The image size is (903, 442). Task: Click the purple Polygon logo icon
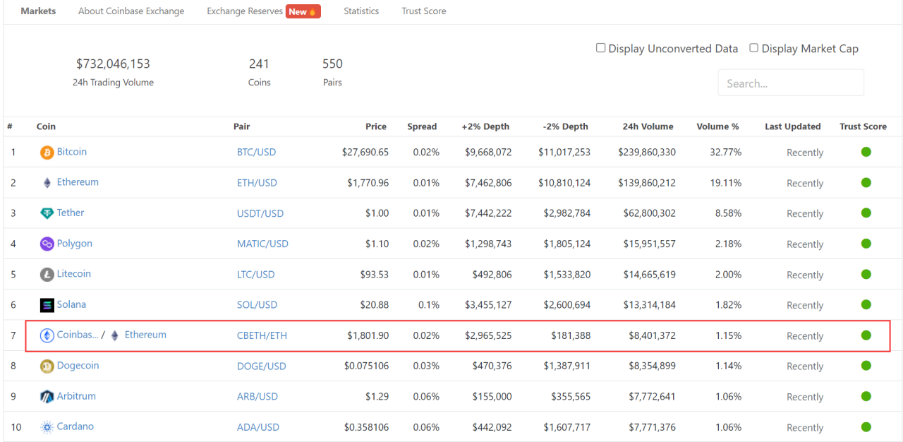click(x=47, y=244)
